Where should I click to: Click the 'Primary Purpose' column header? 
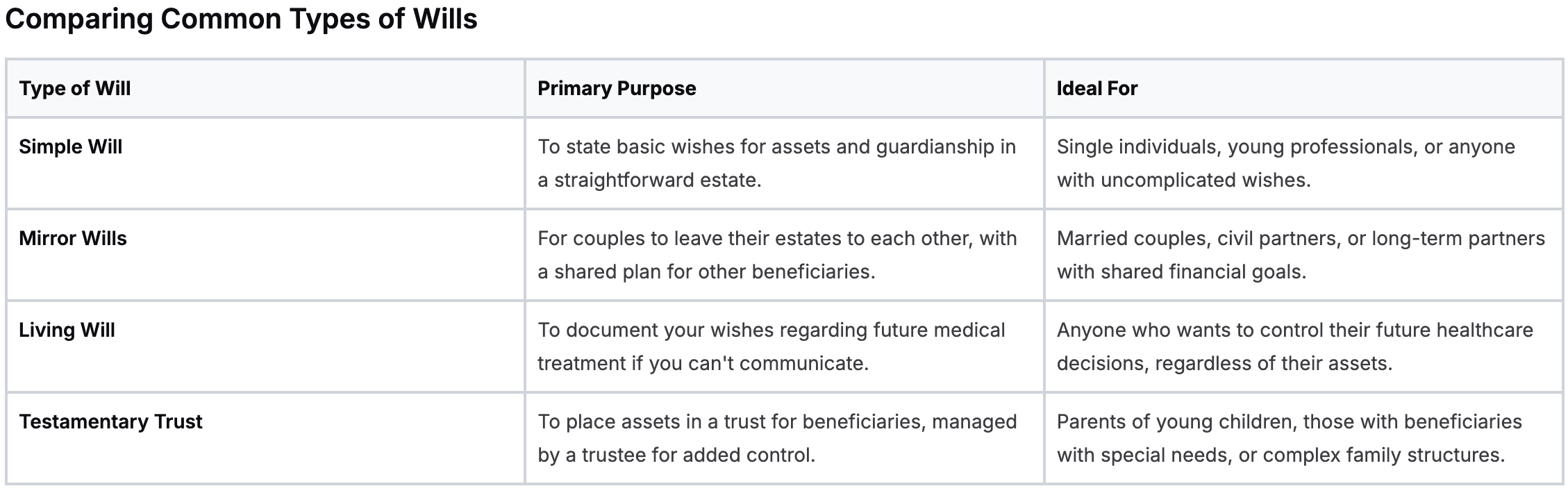[x=617, y=88]
